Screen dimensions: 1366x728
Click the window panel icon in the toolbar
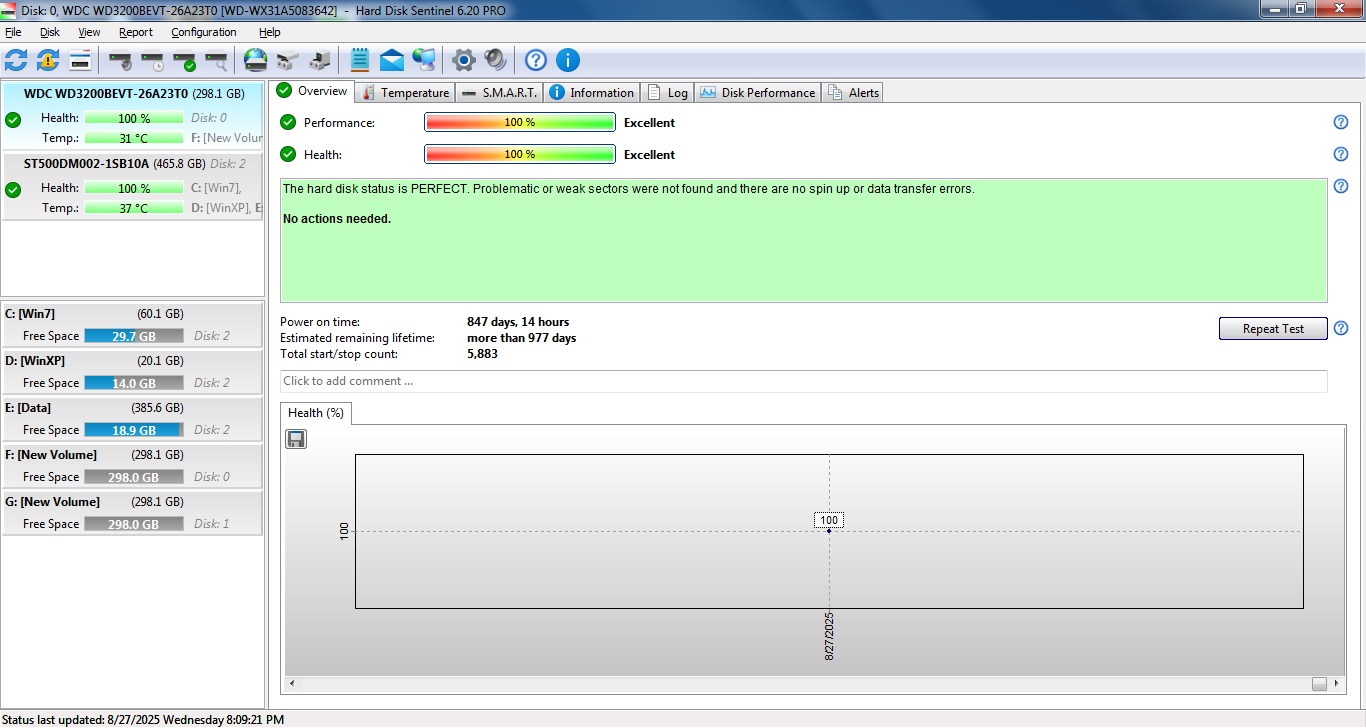[x=81, y=60]
